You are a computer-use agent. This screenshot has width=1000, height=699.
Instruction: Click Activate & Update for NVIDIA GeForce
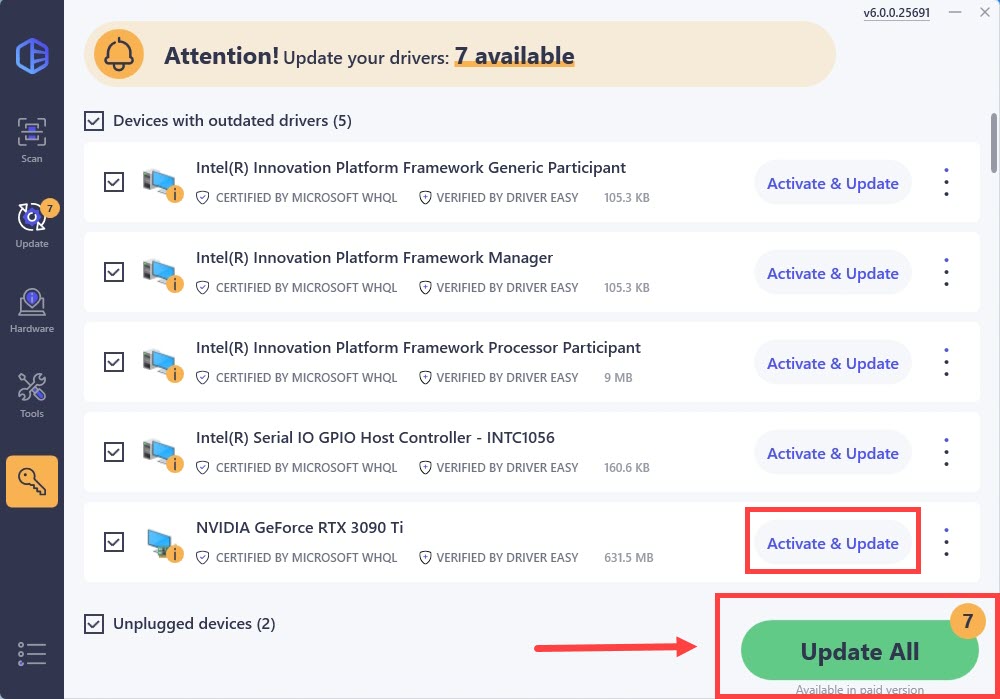[x=832, y=544]
